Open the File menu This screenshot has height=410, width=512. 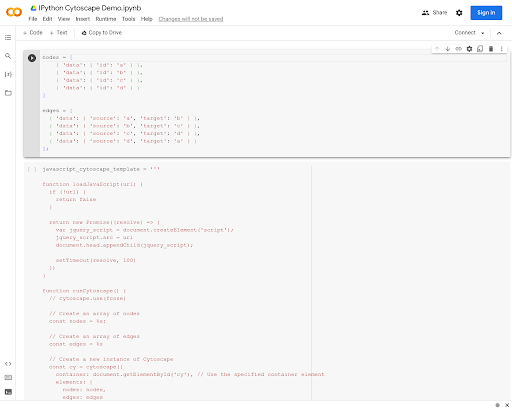tap(33, 19)
